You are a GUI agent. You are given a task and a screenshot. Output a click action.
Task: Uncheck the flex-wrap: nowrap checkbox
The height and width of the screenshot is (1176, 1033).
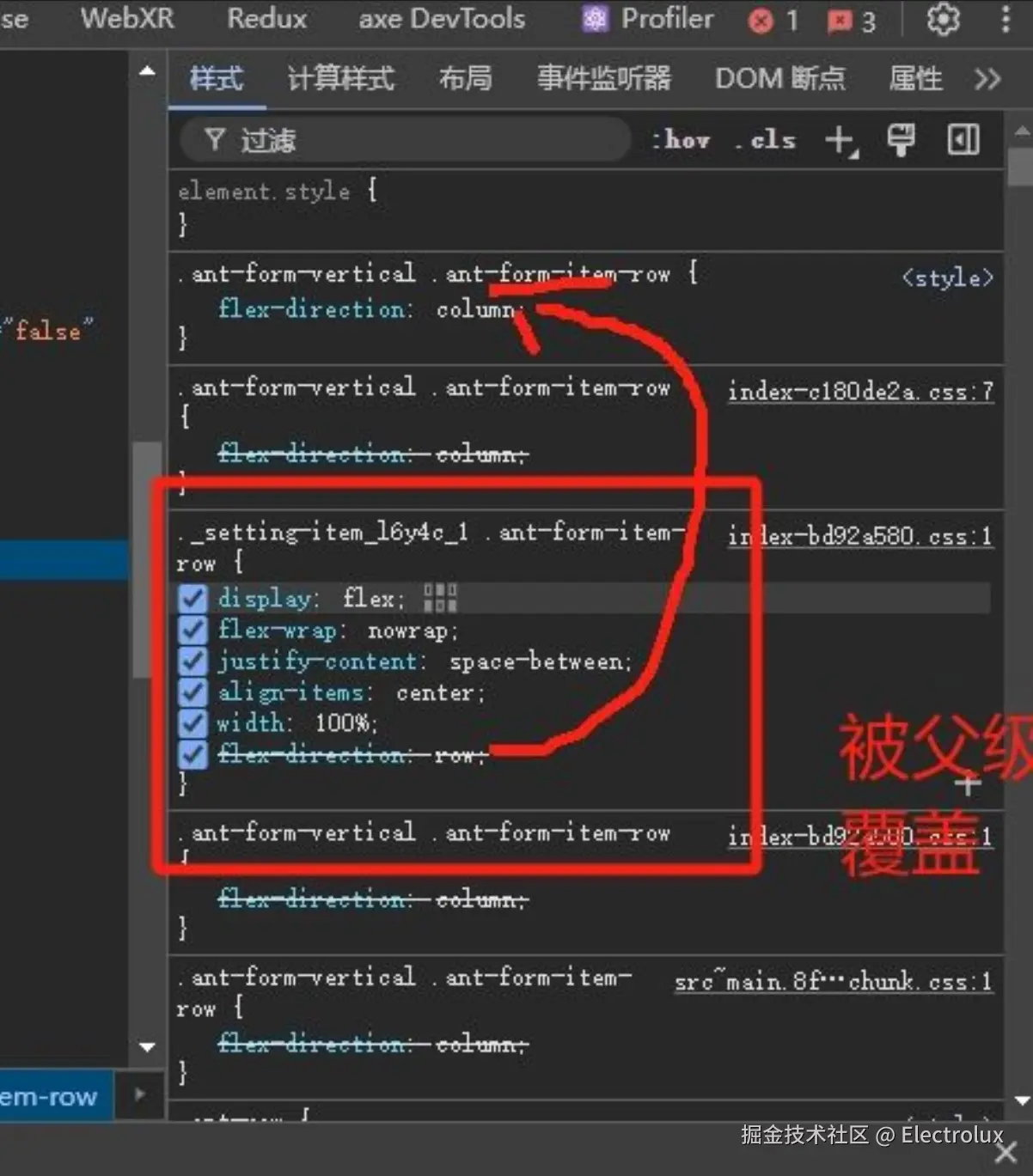click(x=193, y=631)
